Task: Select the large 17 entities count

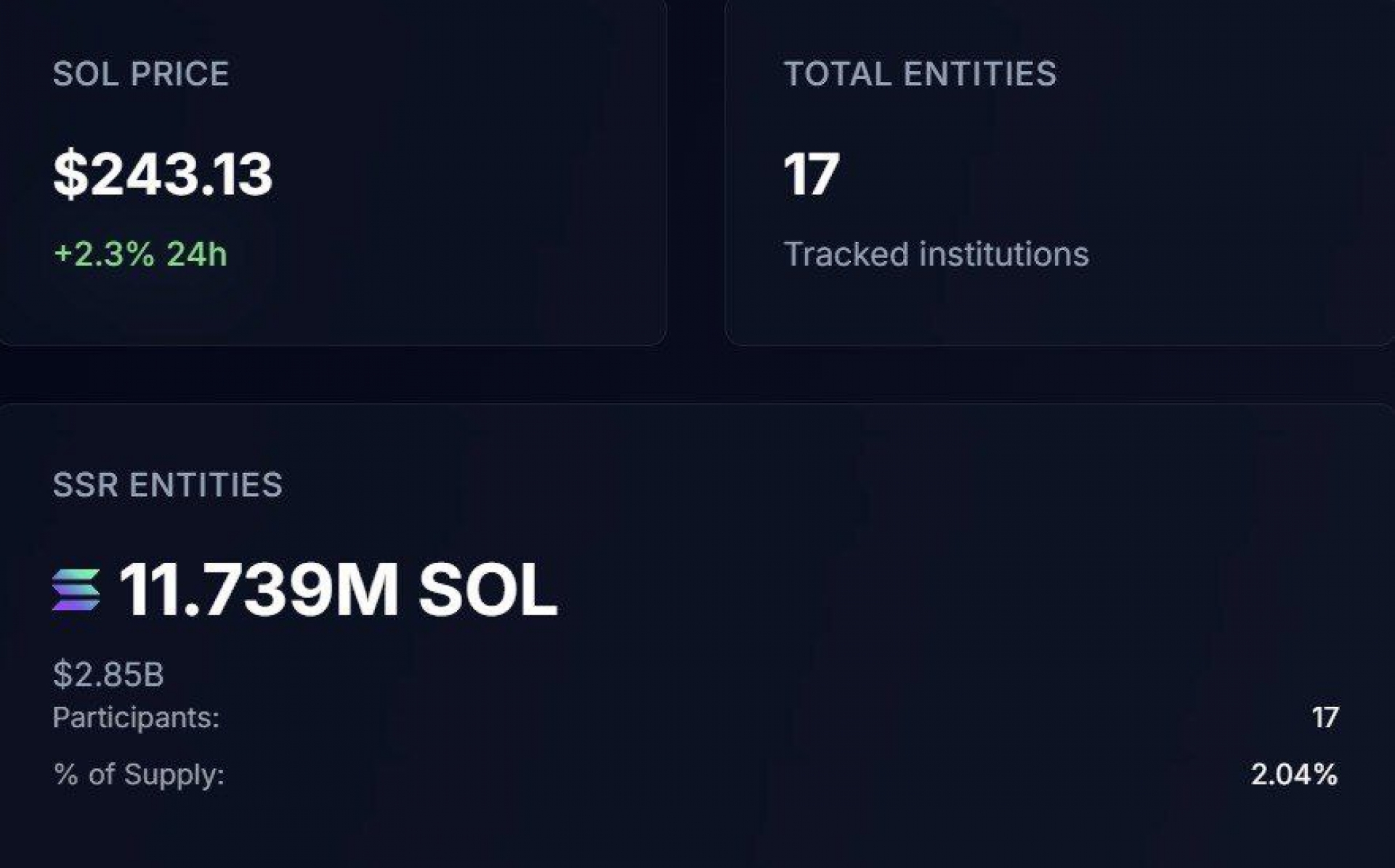Action: (811, 174)
